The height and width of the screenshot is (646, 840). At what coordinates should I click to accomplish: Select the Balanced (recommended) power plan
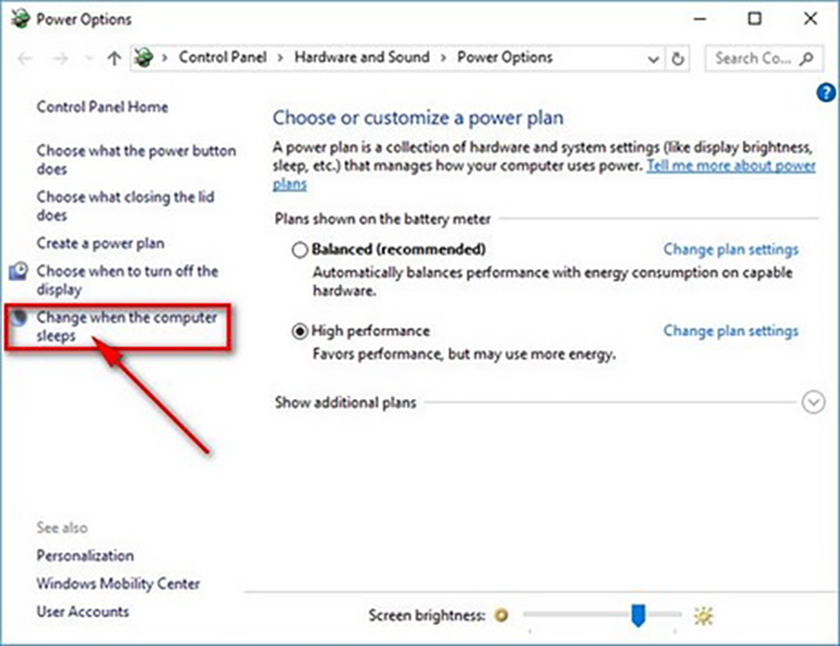(x=299, y=250)
